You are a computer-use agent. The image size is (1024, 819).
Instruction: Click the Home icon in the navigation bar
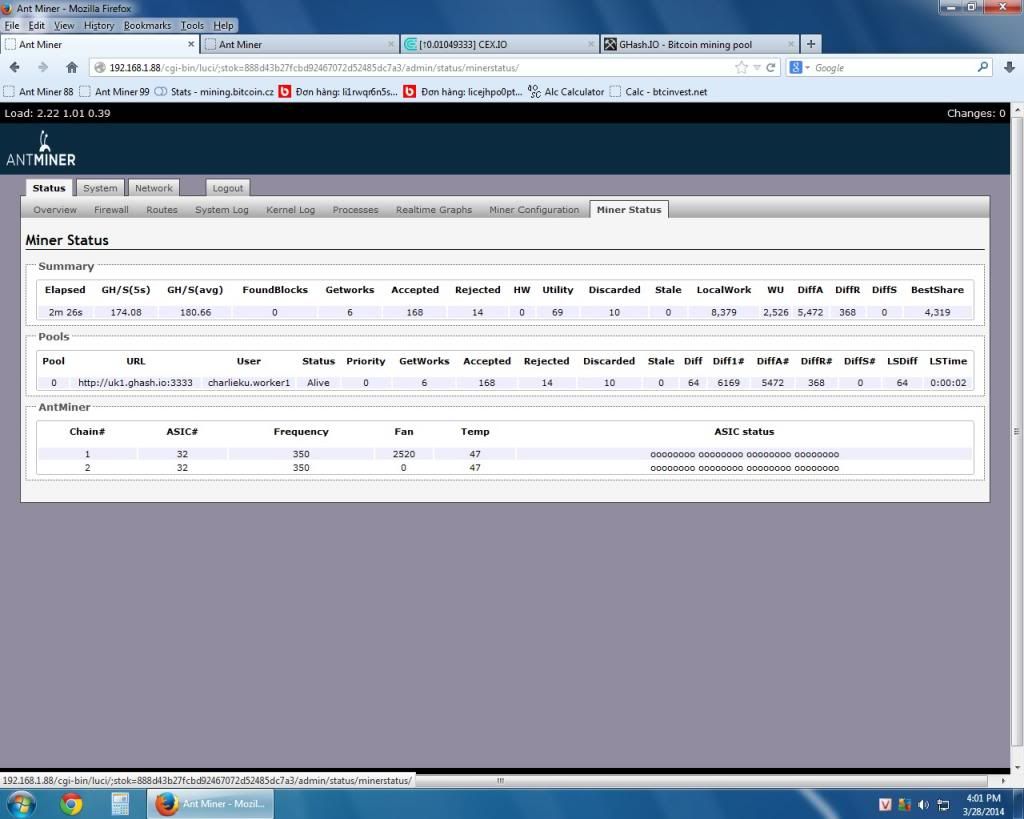72,68
